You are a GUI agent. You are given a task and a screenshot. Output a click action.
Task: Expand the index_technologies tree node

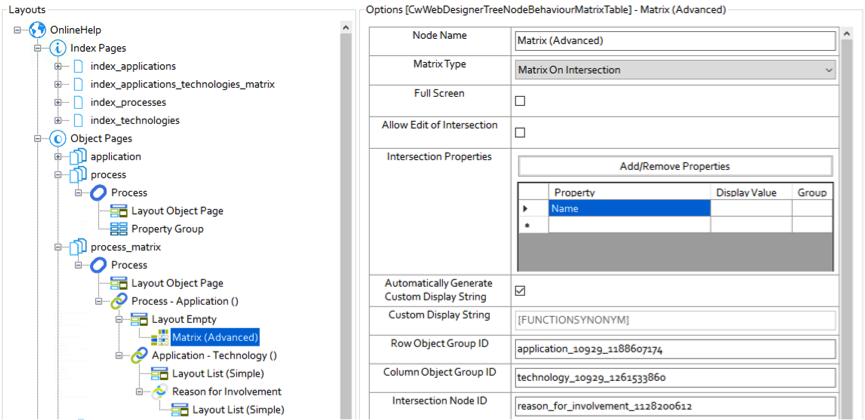(58, 120)
